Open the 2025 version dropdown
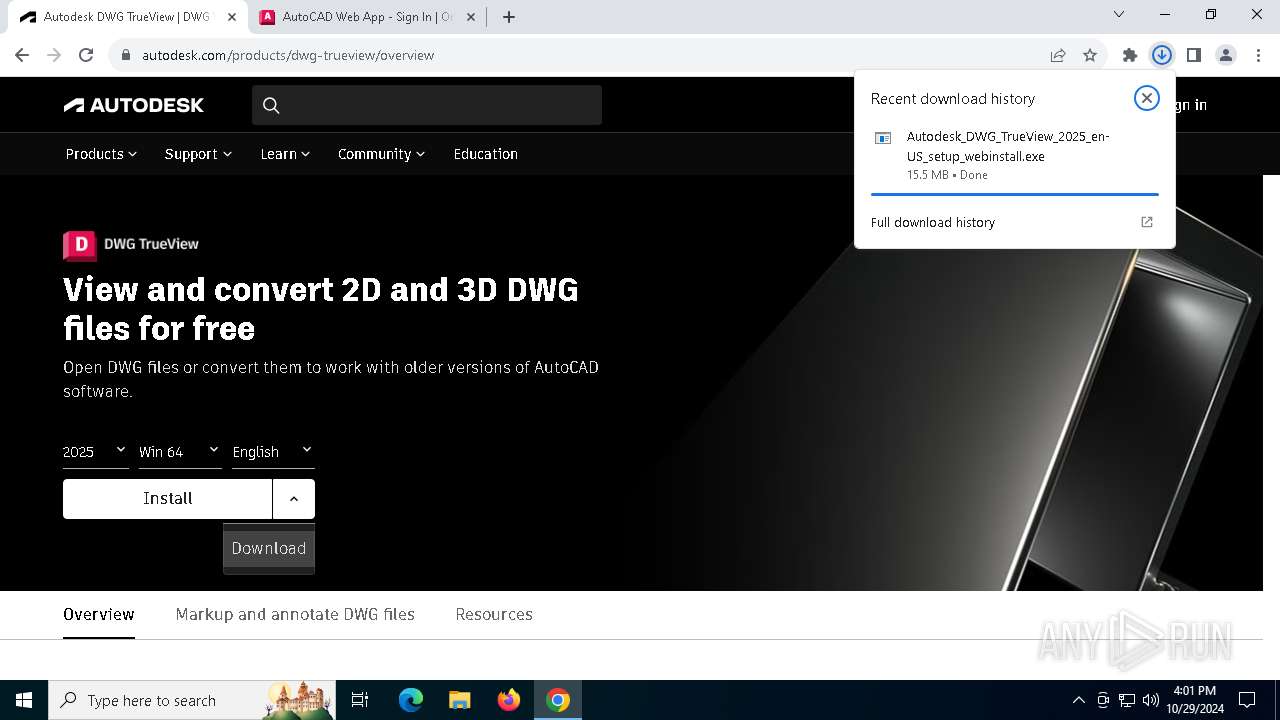This screenshot has height=720, width=1280. 95,452
